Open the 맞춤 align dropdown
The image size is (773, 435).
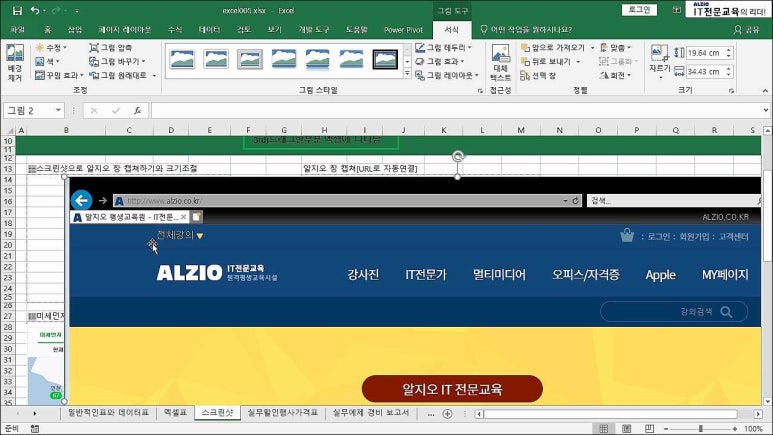pos(615,48)
